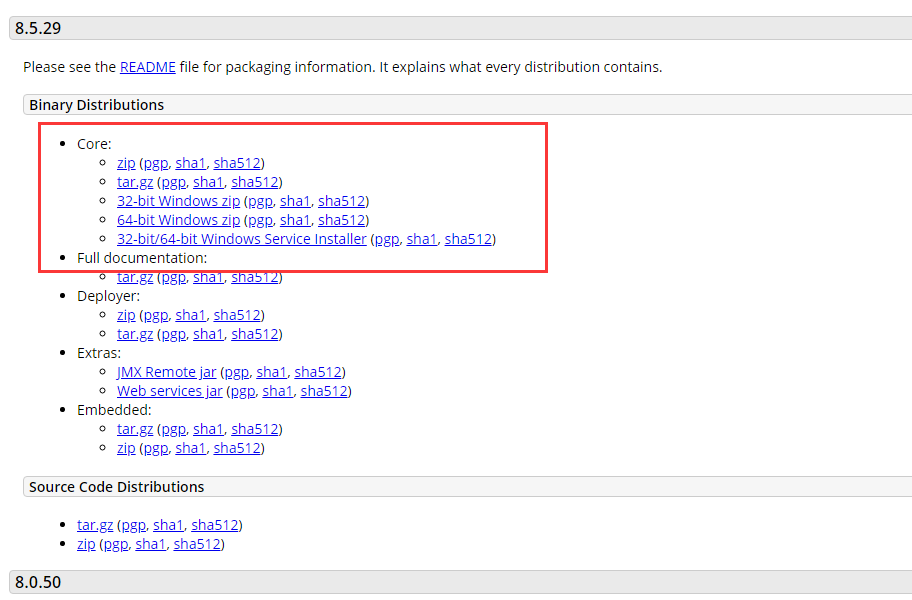Open sha1 for JMX Remote jar
This screenshot has width=912, height=600.
click(272, 372)
